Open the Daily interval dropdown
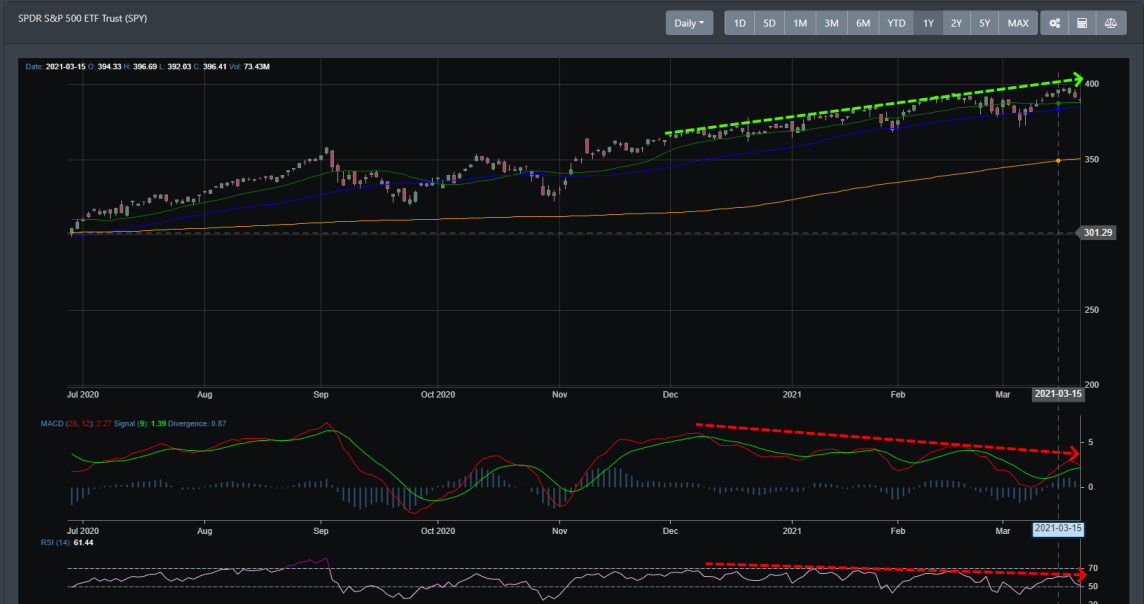 (689, 23)
